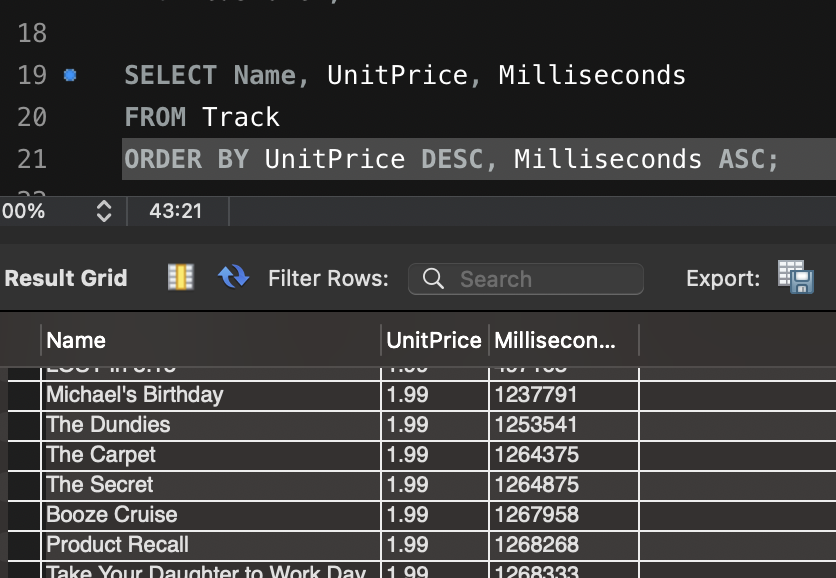The height and width of the screenshot is (578, 836).
Task: Click the table name Track on line 20
Action: point(241,117)
